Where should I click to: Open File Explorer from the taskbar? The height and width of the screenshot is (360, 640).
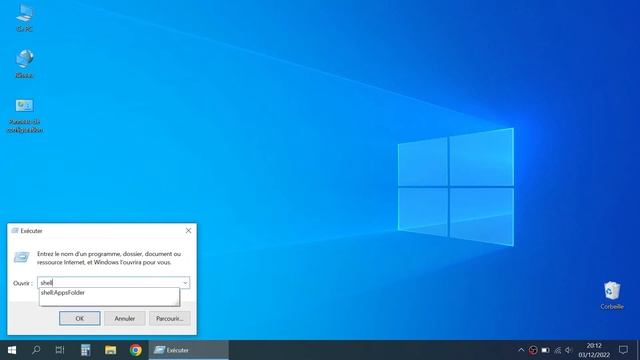click(110, 350)
